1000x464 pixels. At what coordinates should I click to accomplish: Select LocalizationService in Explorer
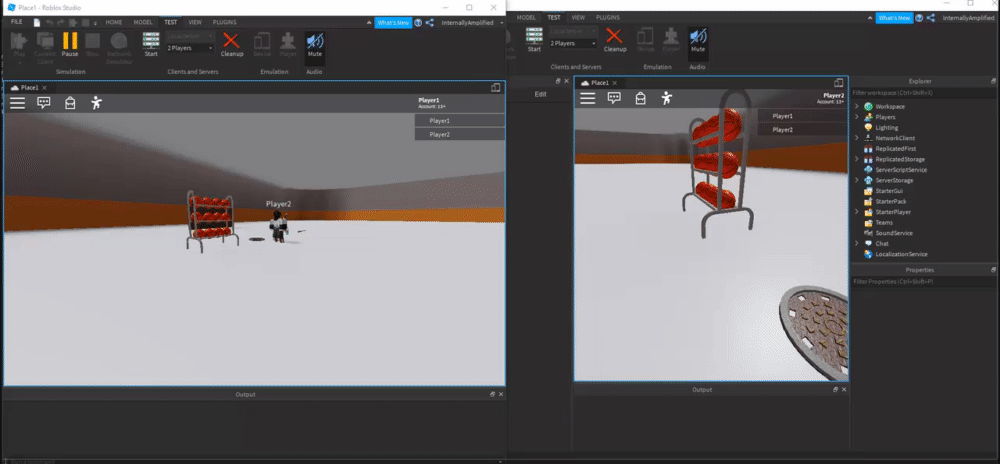901,254
